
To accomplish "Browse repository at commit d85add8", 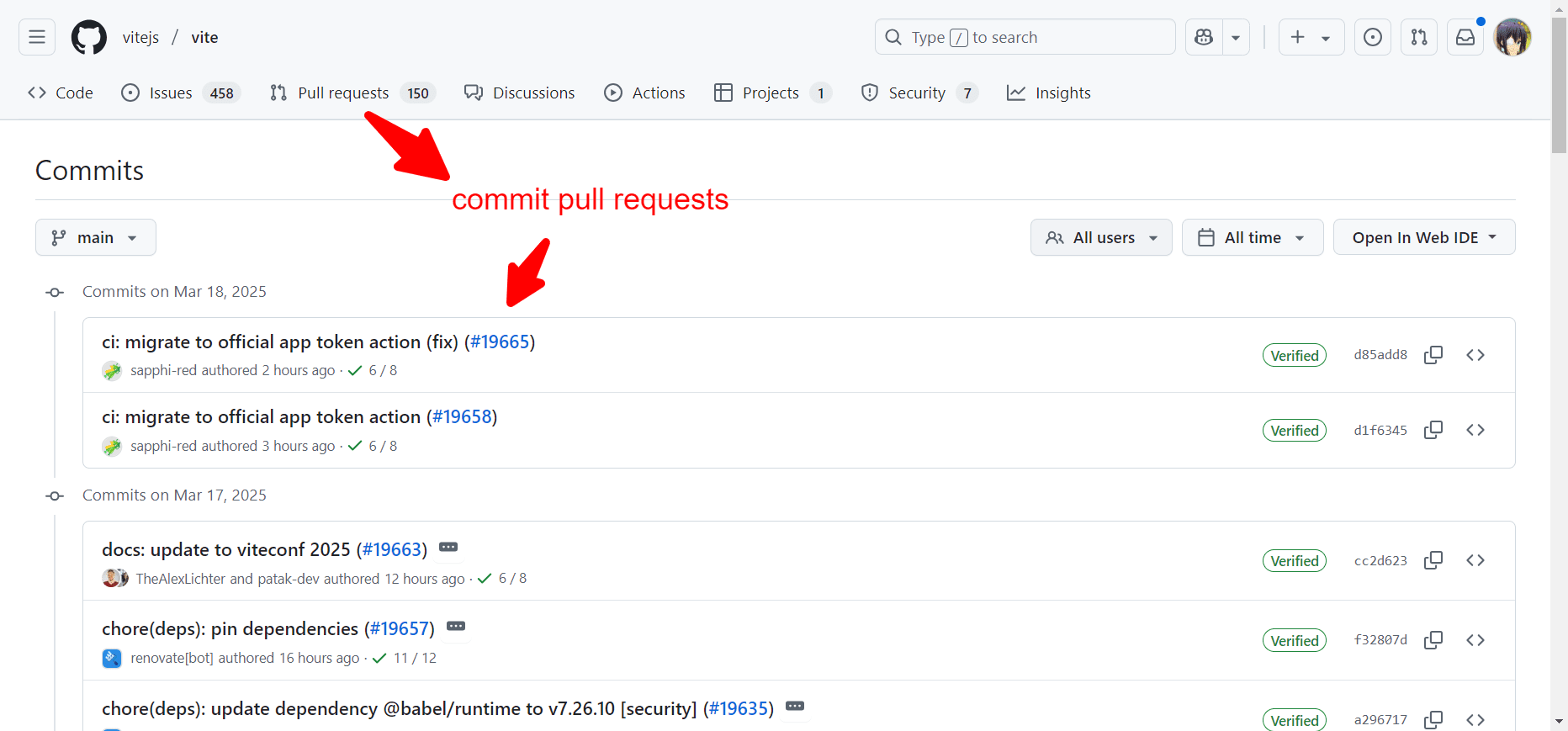I will [x=1475, y=354].
